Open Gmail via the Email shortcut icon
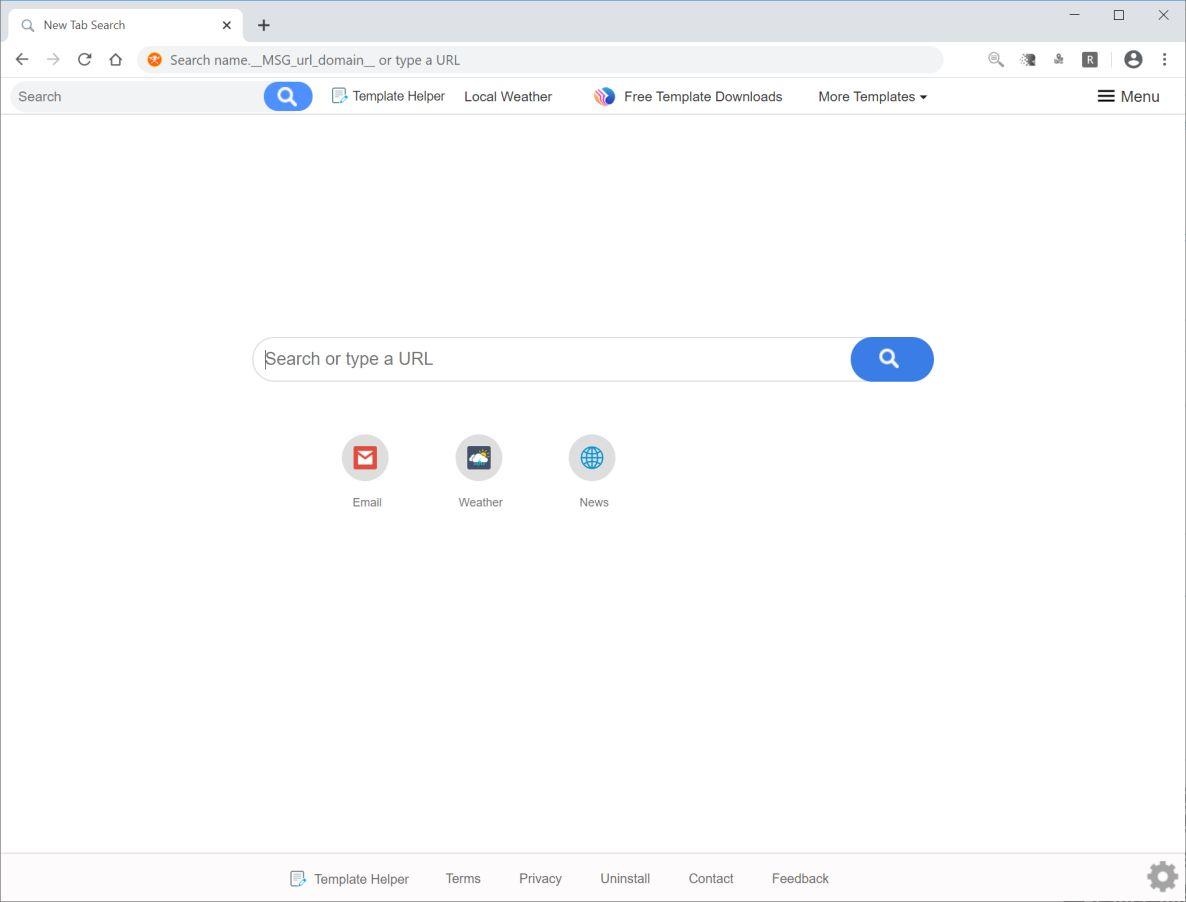Image resolution: width=1186 pixels, height=902 pixels. 365,457
